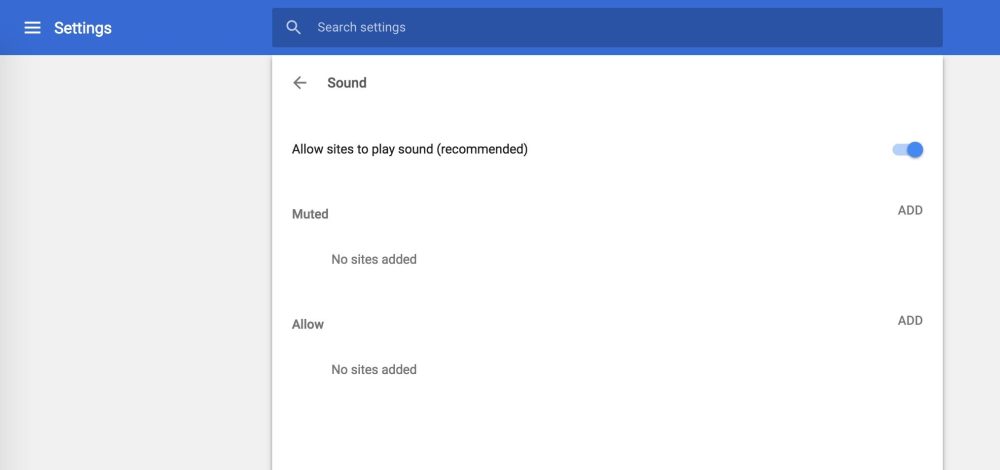Image resolution: width=1000 pixels, height=470 pixels.
Task: Click blue header bar beside Settings title
Action: click(191, 27)
